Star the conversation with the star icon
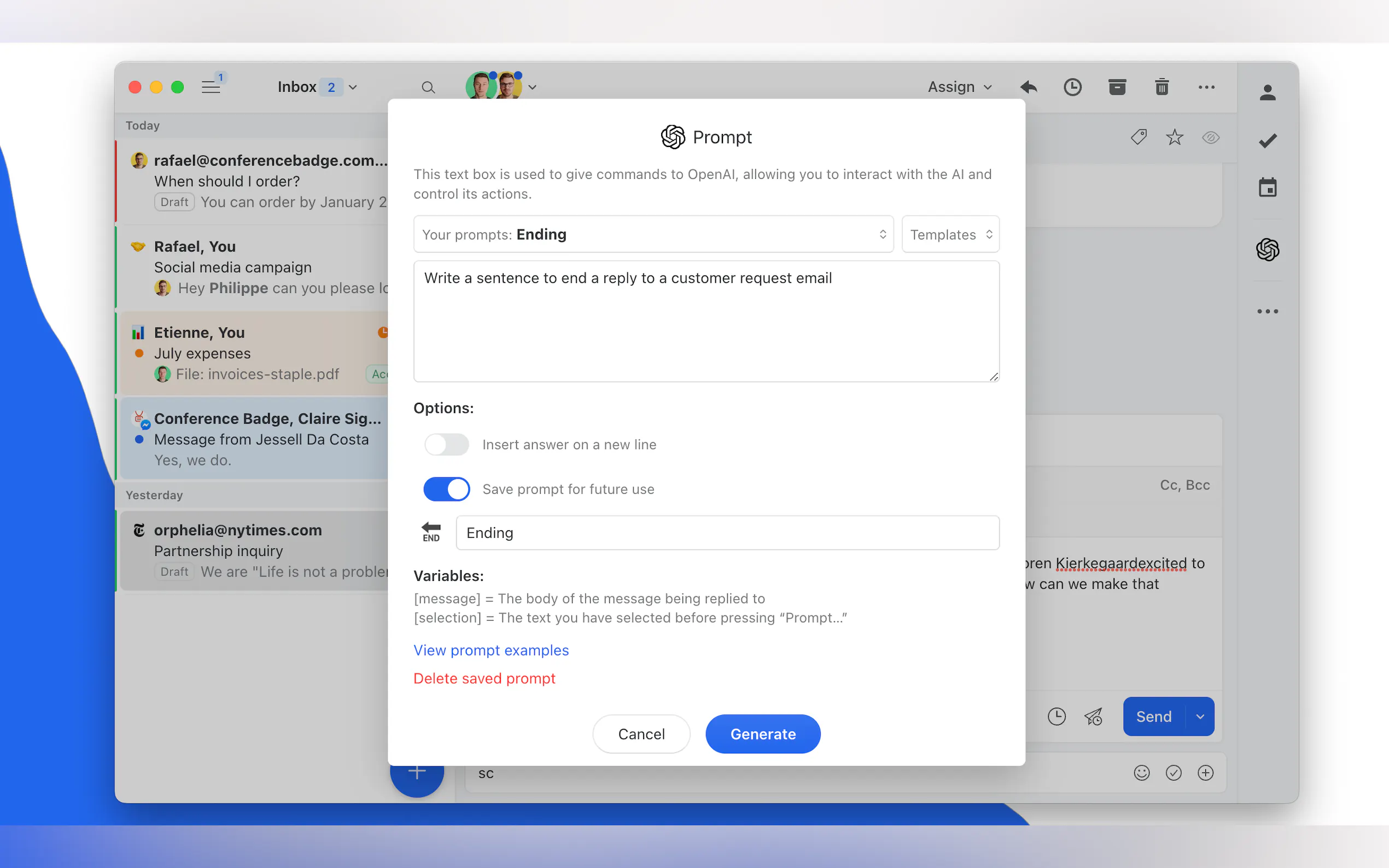1389x868 pixels. (1174, 138)
